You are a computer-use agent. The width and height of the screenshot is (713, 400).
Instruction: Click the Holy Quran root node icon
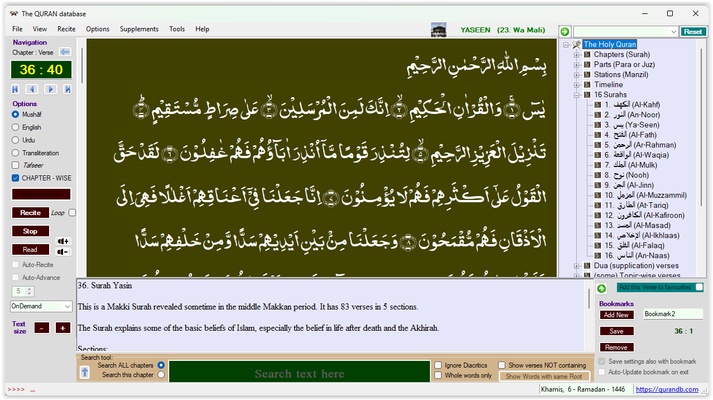[x=577, y=44]
